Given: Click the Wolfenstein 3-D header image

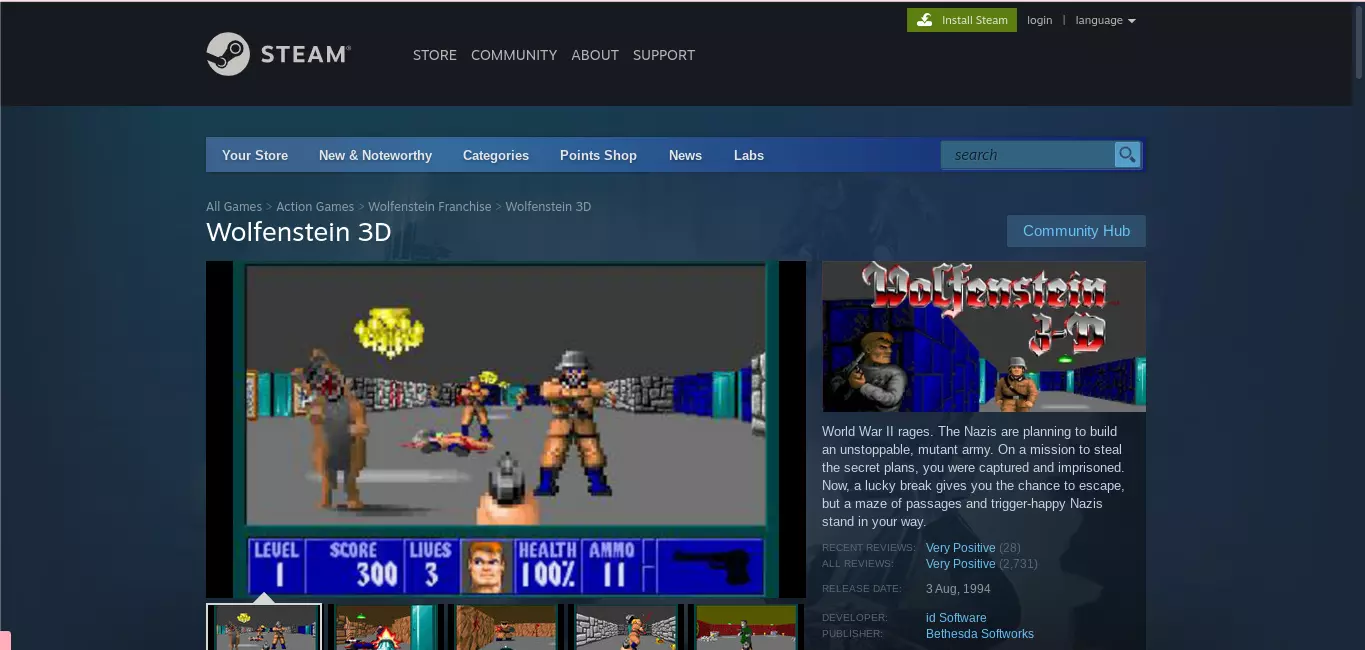Looking at the screenshot, I should pyautogui.click(x=984, y=337).
